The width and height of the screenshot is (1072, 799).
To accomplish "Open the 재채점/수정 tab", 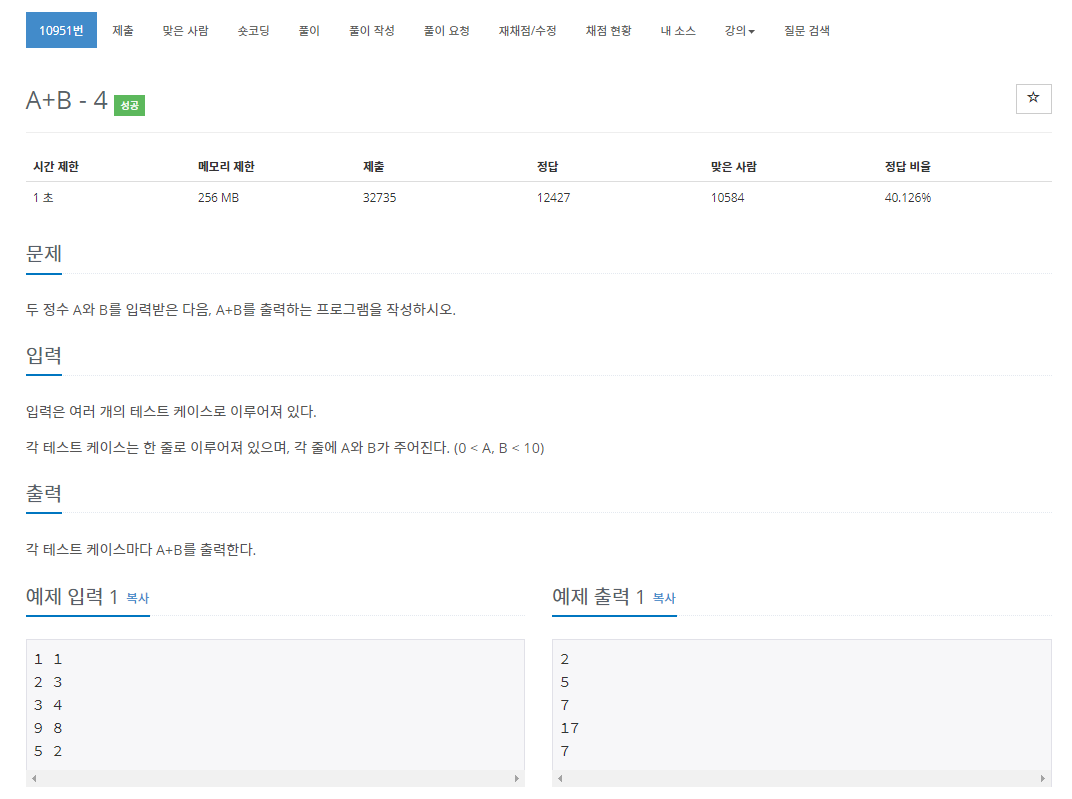I will point(527,30).
